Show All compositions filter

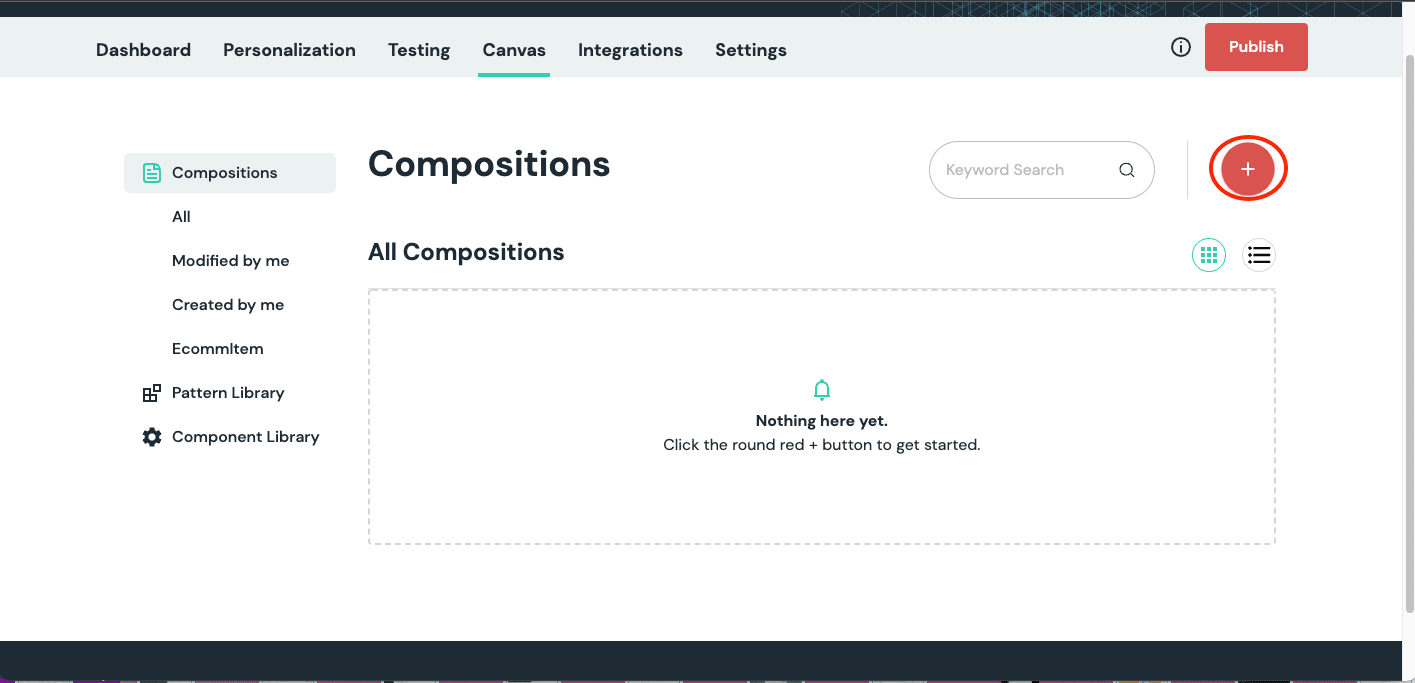tap(181, 217)
